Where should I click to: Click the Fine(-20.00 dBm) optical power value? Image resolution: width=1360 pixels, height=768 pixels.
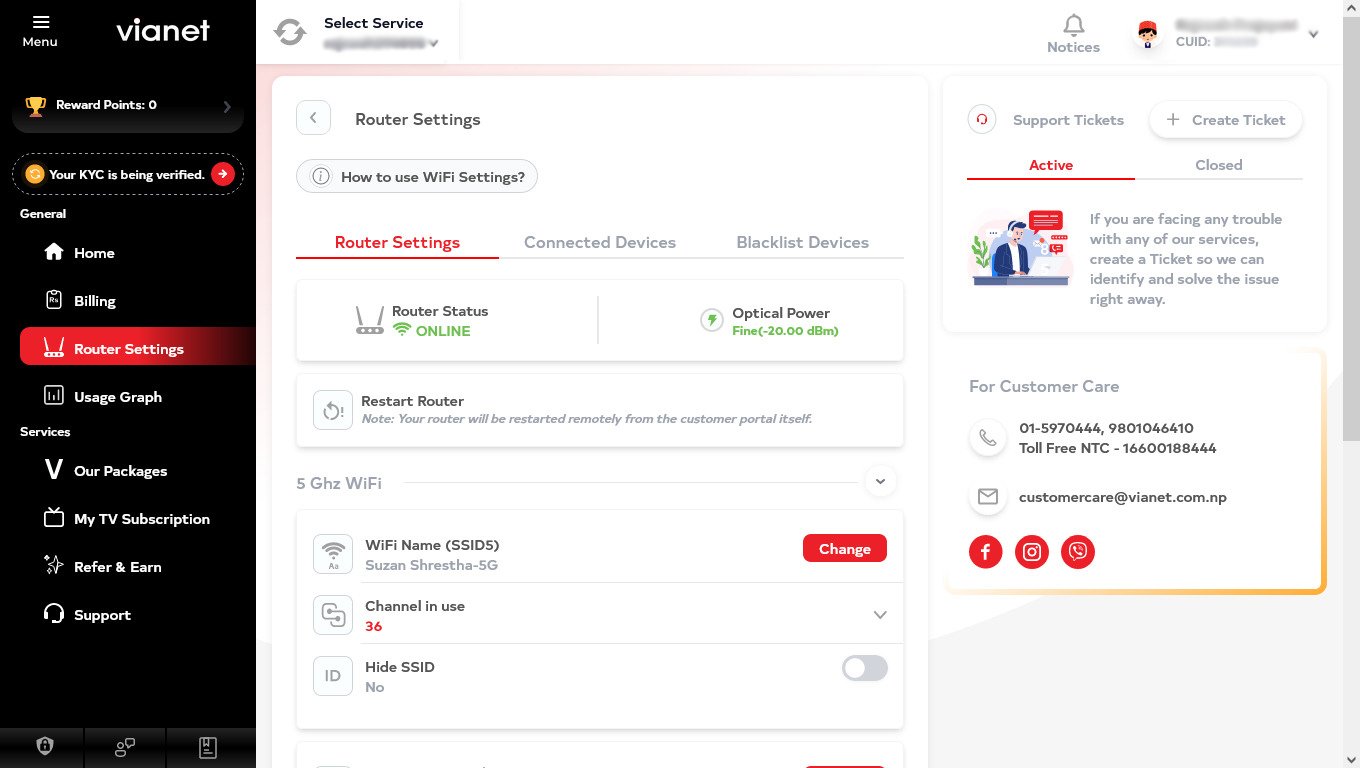click(785, 331)
